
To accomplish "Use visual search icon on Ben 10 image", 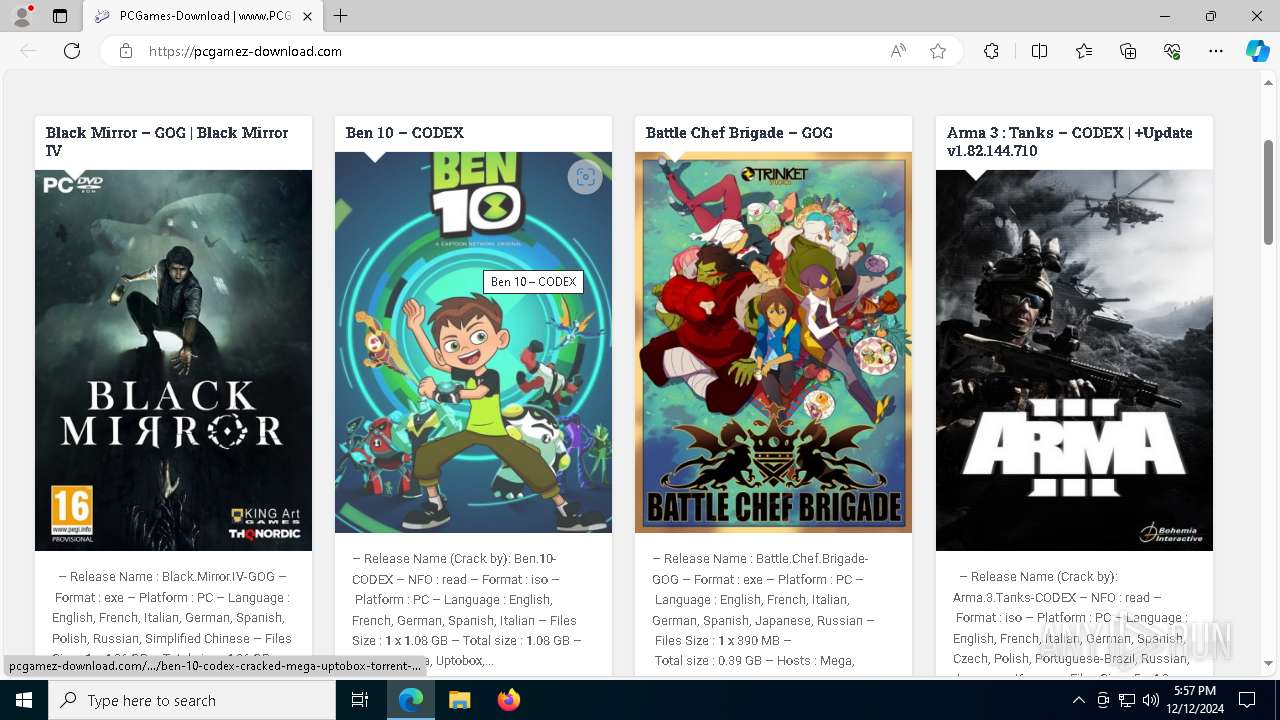I will click(585, 178).
